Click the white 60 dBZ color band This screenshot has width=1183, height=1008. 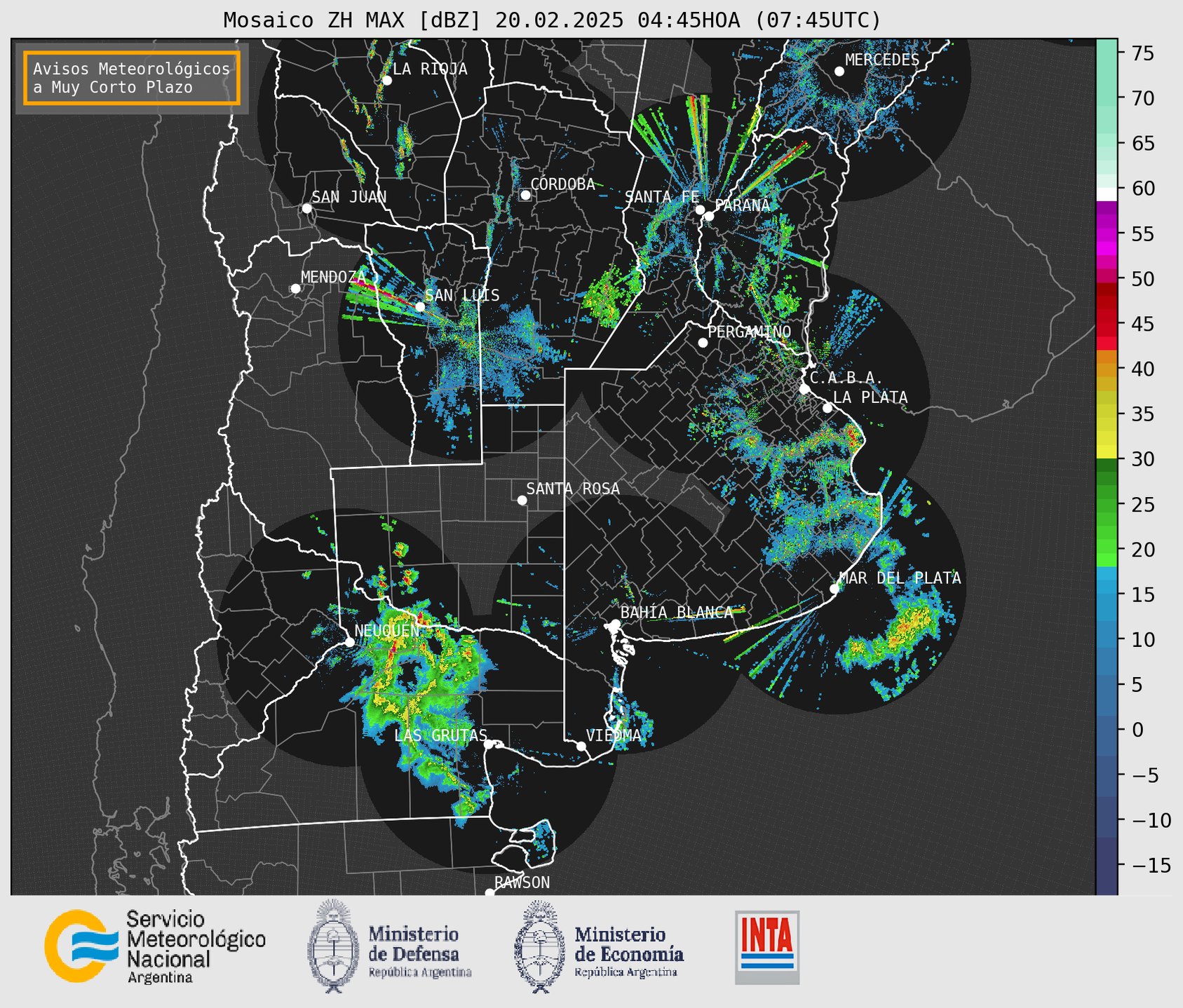[1107, 194]
